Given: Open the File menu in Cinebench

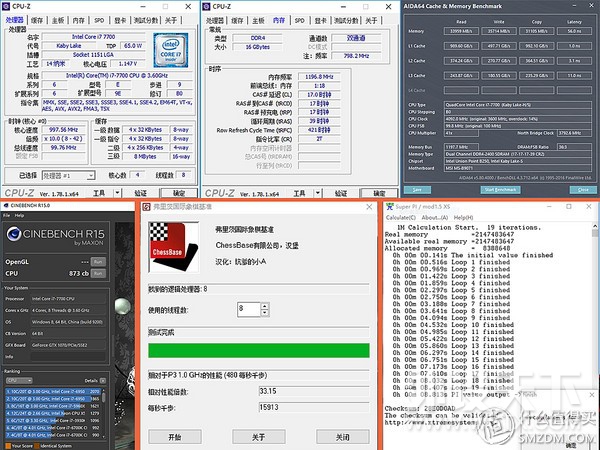Looking at the screenshot, I should 7,215.
